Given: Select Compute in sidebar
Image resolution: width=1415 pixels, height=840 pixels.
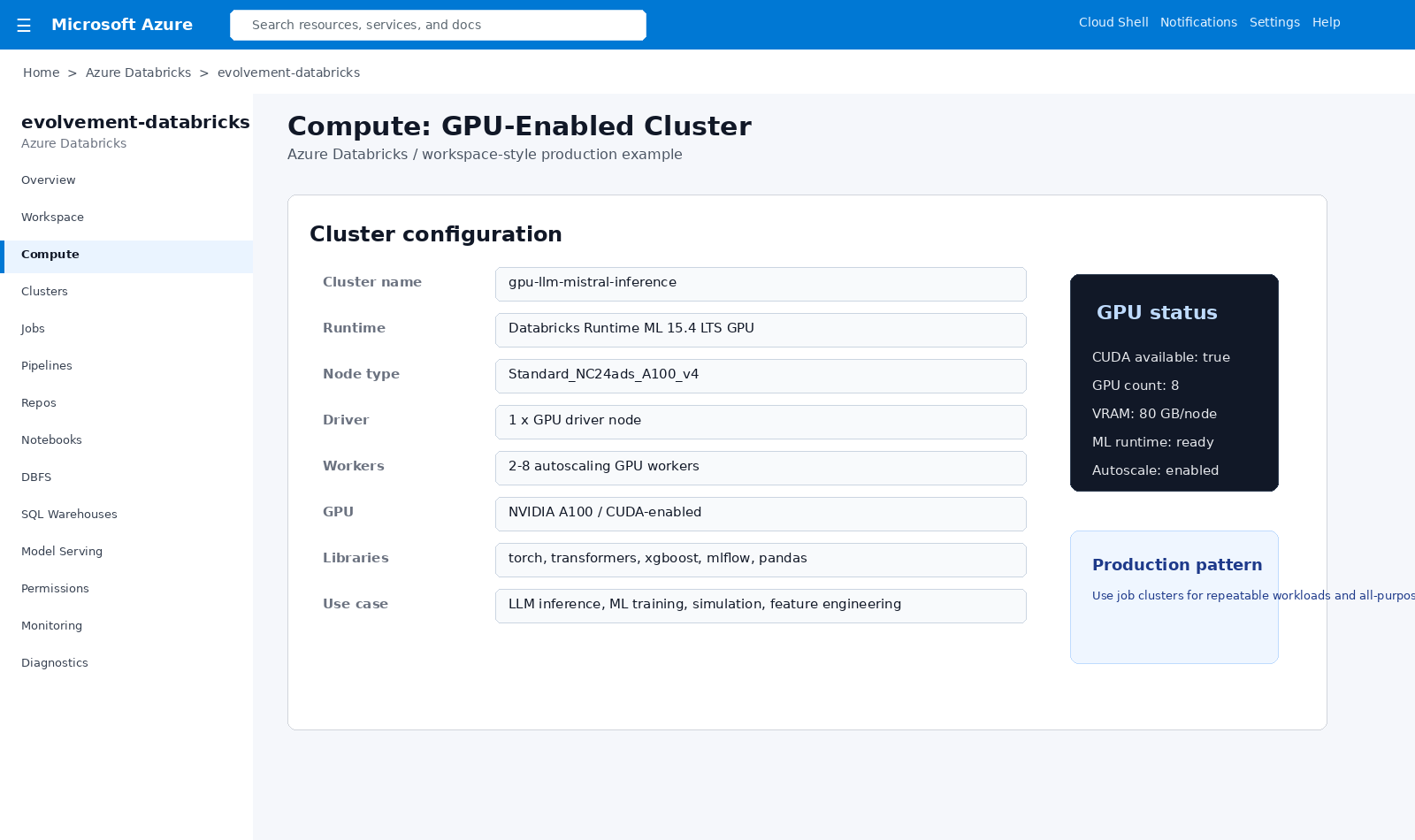Looking at the screenshot, I should tap(126, 255).
